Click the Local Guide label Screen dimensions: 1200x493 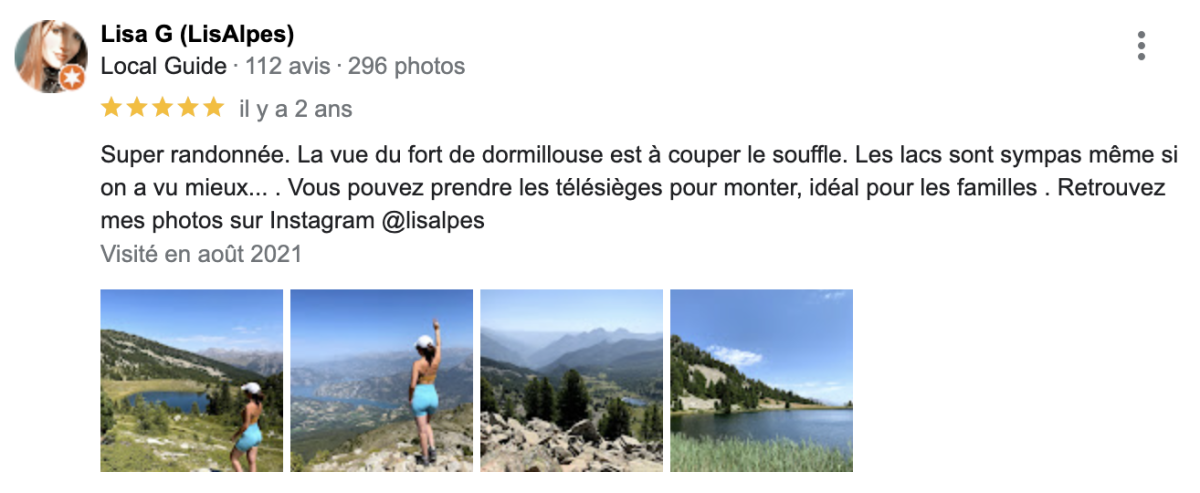pyautogui.click(x=164, y=67)
